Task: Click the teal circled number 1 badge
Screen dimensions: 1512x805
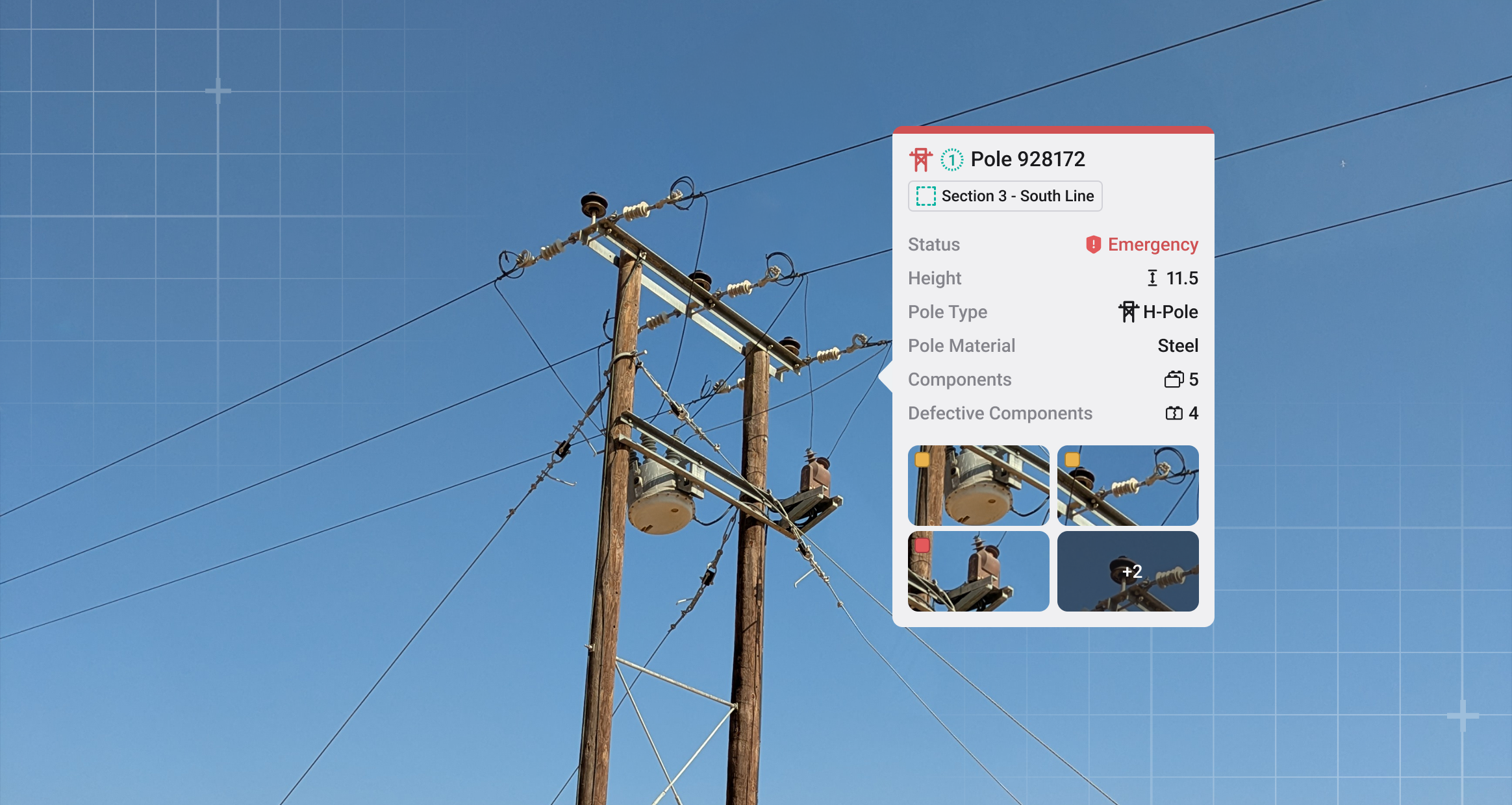Action: [x=951, y=159]
